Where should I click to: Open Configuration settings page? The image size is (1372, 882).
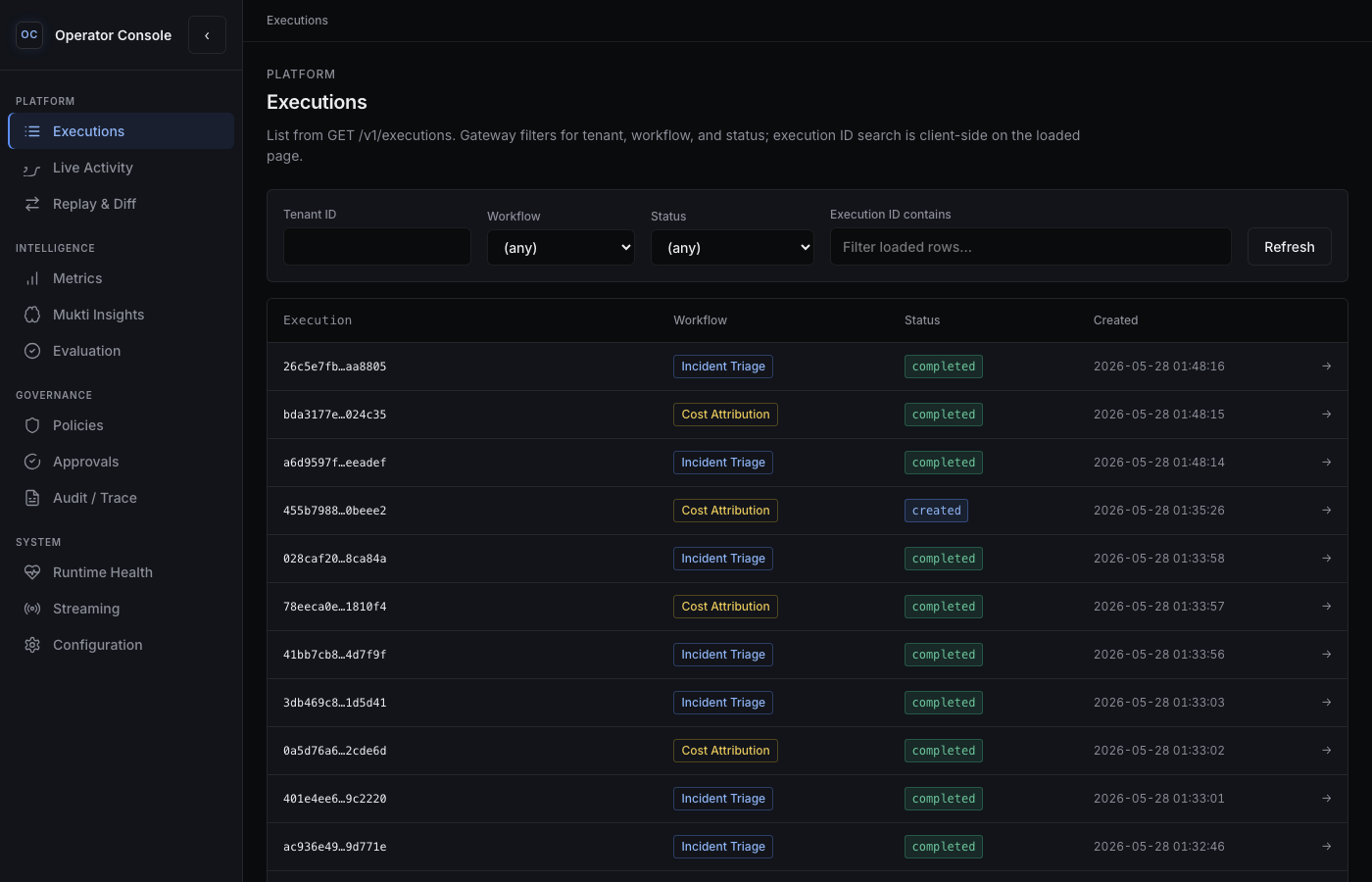[x=122, y=645]
